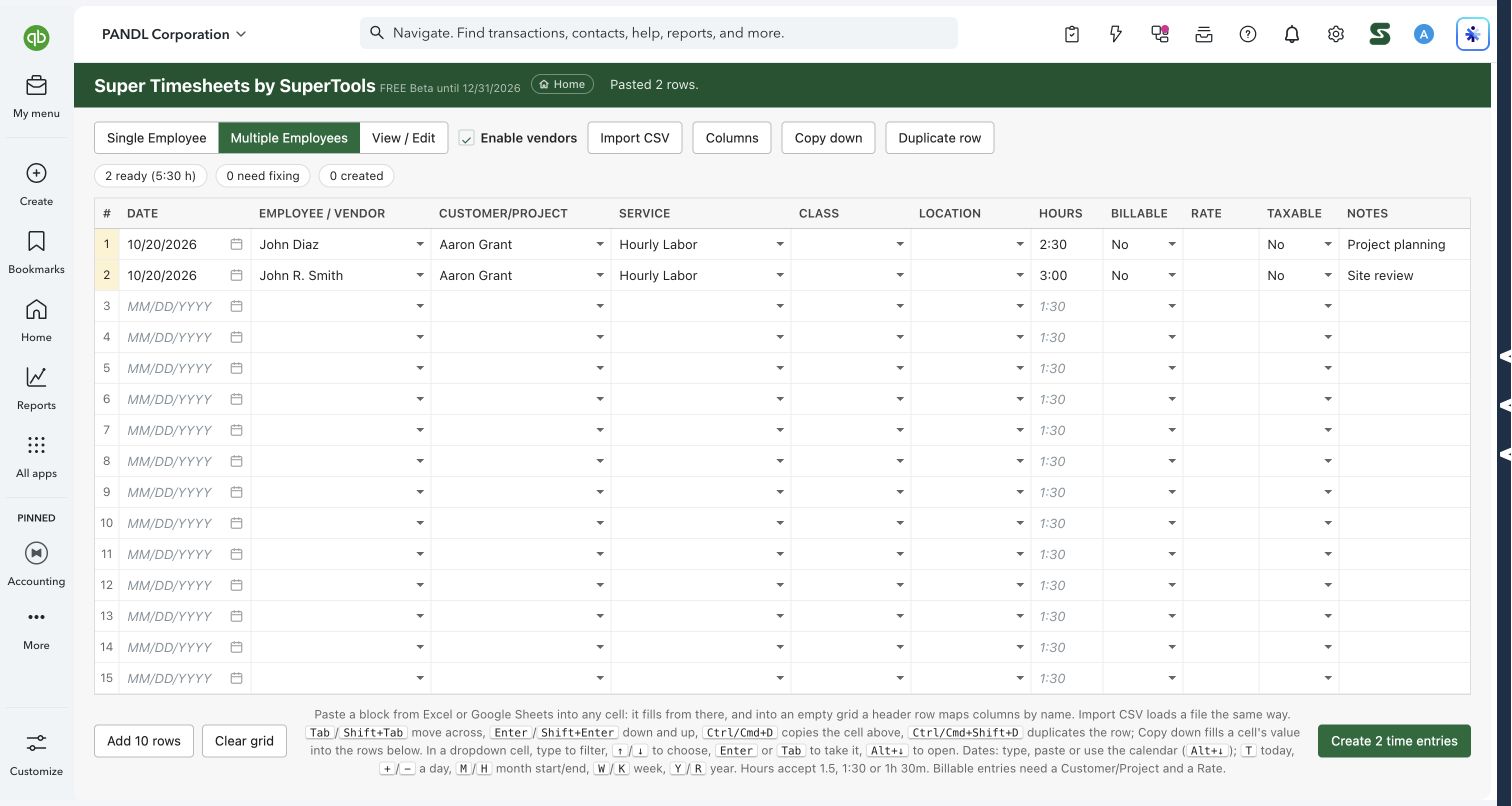Click the Duplicate row button
The height and width of the screenshot is (806, 1512).
click(x=940, y=138)
